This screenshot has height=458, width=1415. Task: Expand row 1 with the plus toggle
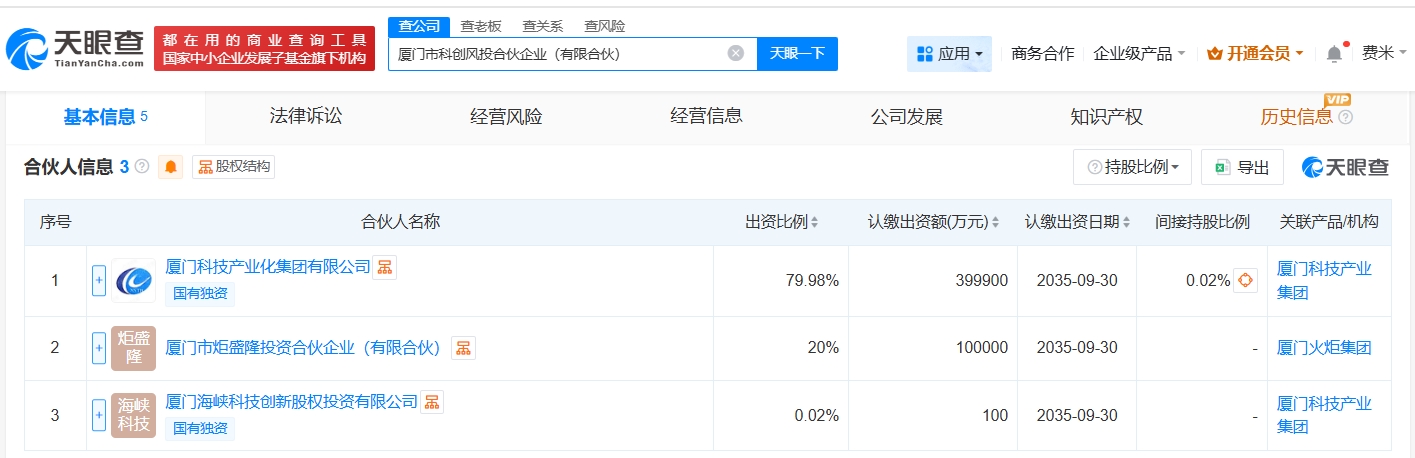[x=99, y=281]
